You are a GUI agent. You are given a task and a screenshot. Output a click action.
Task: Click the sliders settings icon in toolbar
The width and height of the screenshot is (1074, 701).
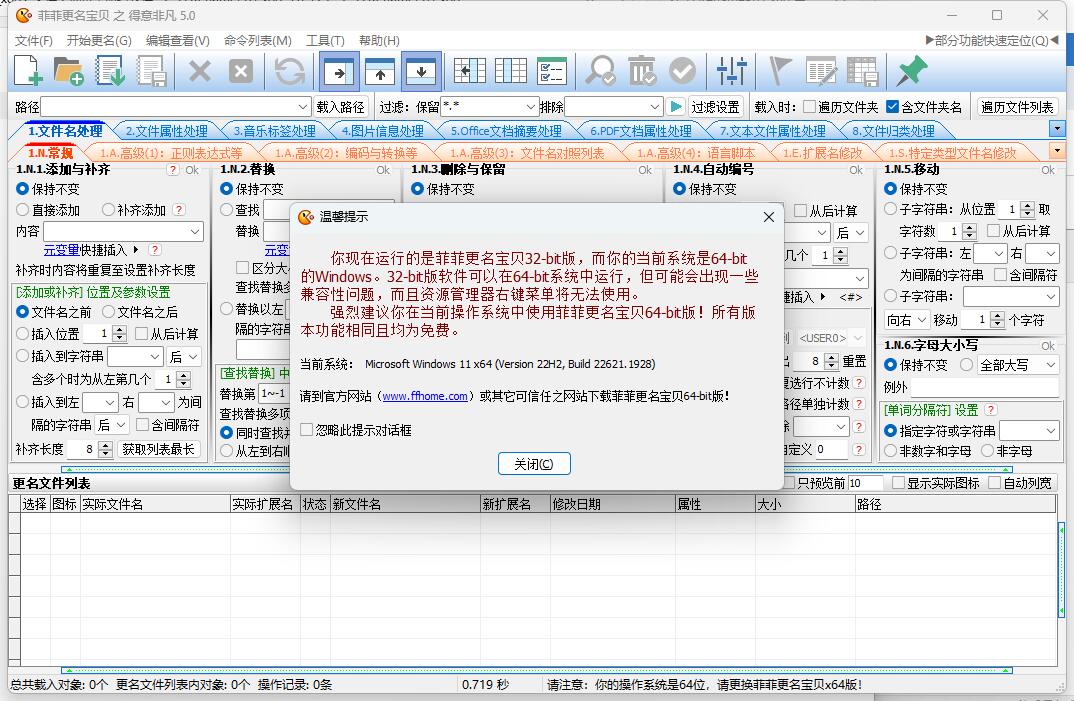[x=733, y=71]
